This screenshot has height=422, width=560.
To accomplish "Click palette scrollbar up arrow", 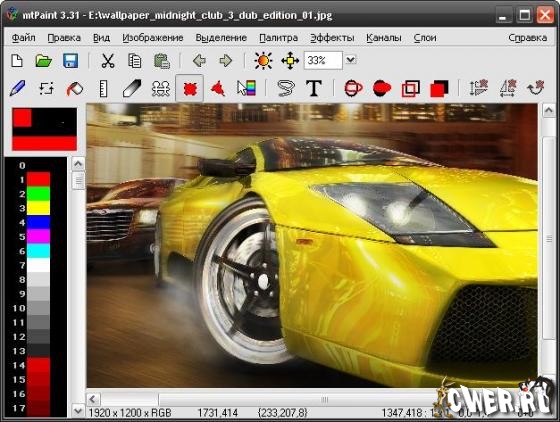I will pyautogui.click(x=78, y=164).
